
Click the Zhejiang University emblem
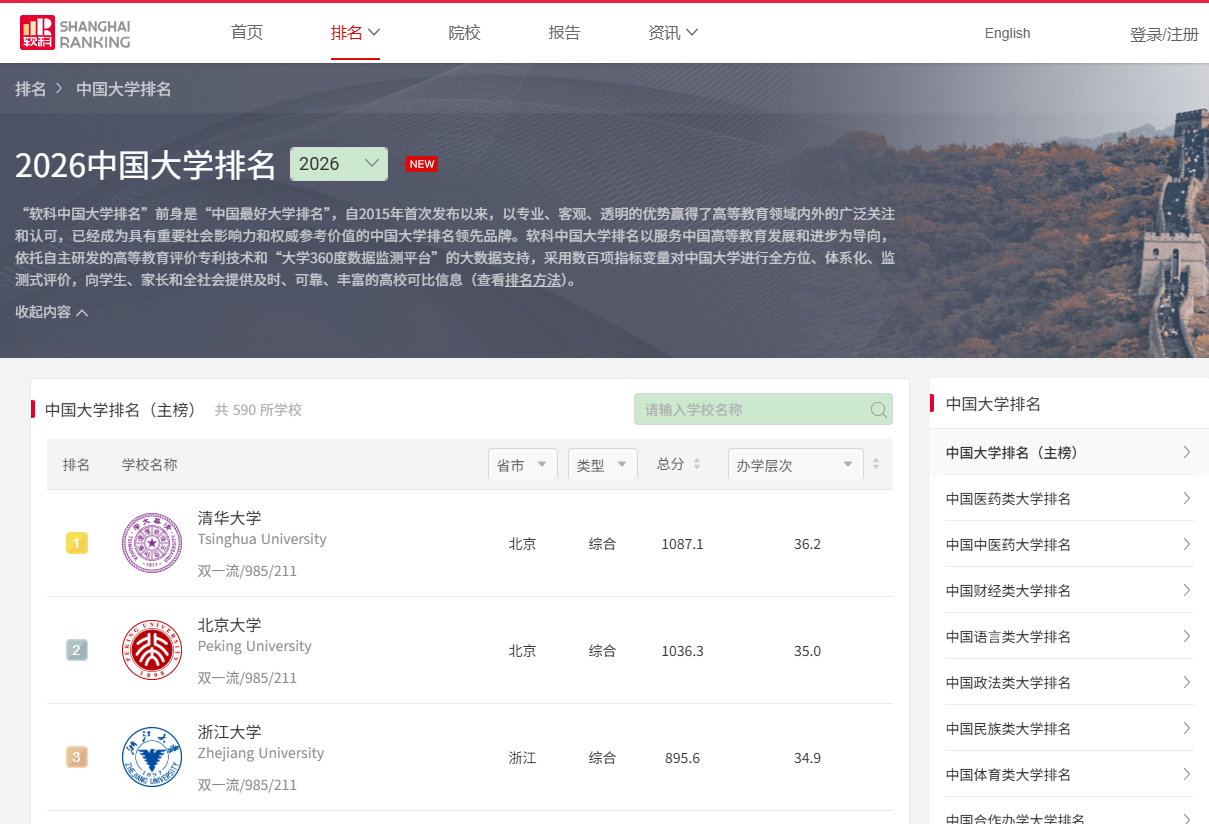click(152, 757)
